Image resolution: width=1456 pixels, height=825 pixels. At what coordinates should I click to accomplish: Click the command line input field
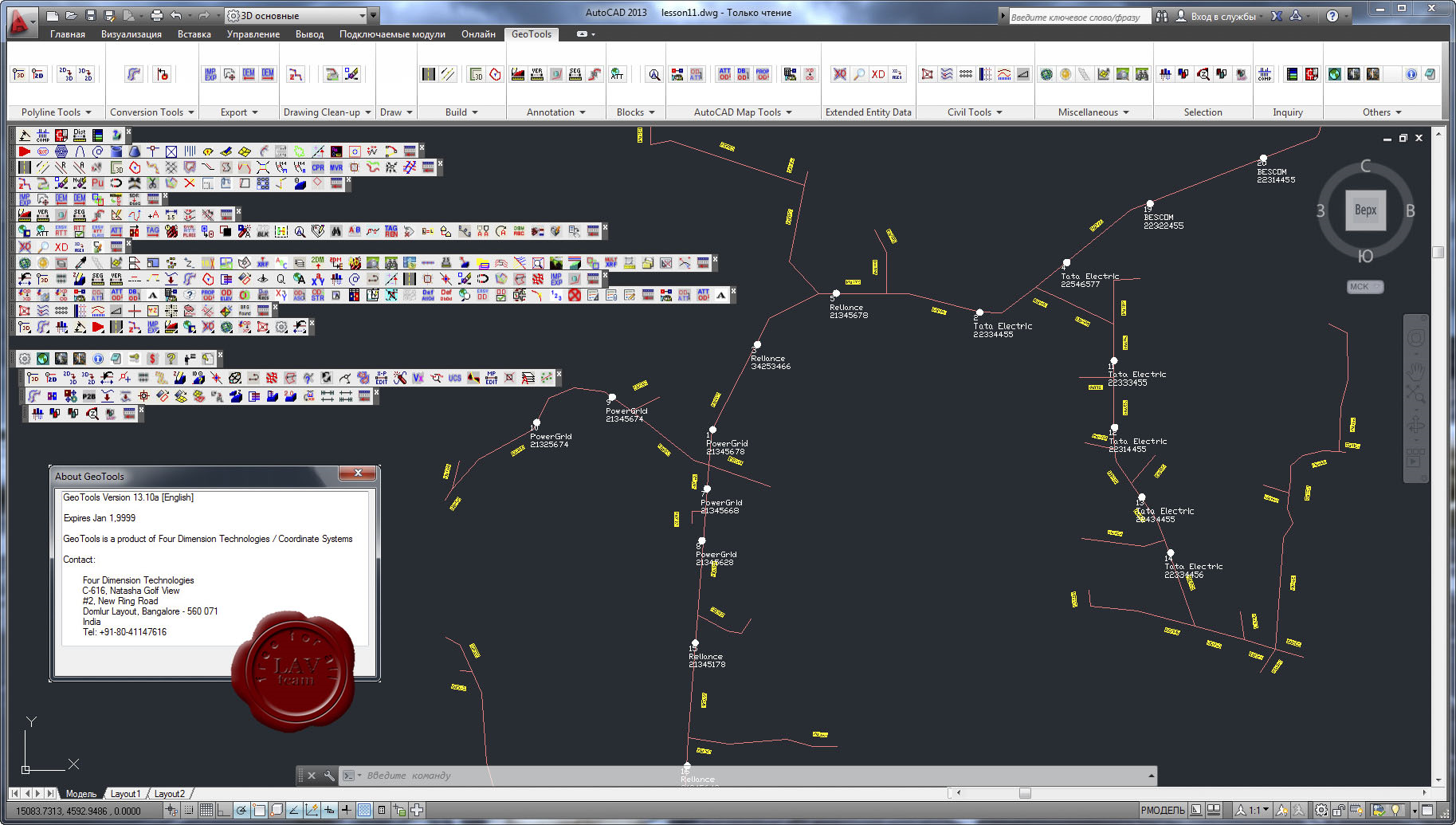click(x=749, y=776)
